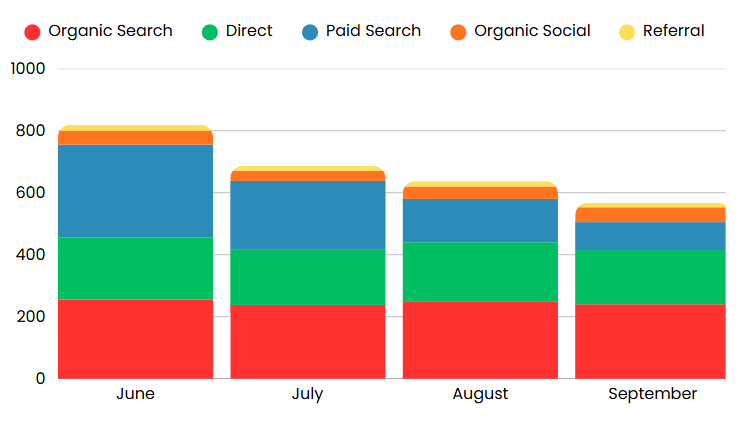The width and height of the screenshot is (754, 423).
Task: Select June's red Organic Search bar segment
Action: (x=135, y=338)
